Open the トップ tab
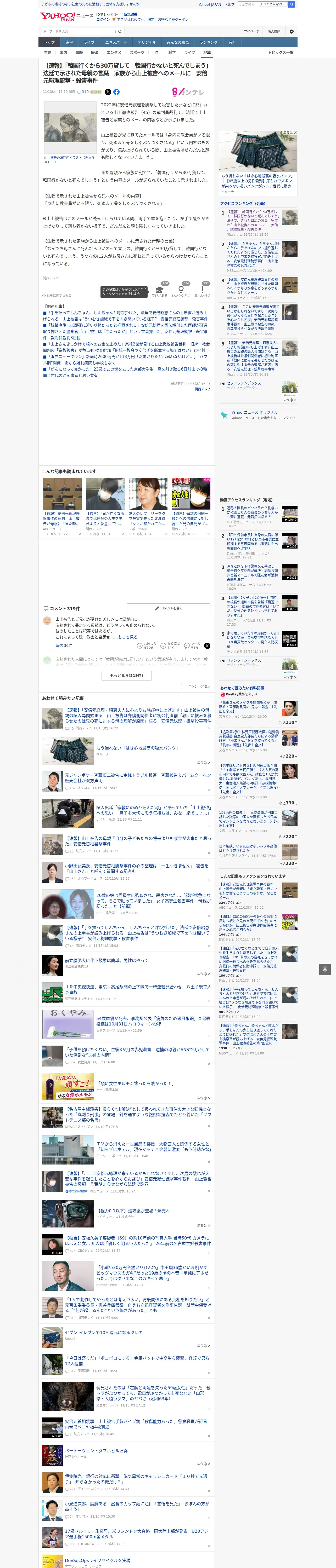 coord(49,43)
